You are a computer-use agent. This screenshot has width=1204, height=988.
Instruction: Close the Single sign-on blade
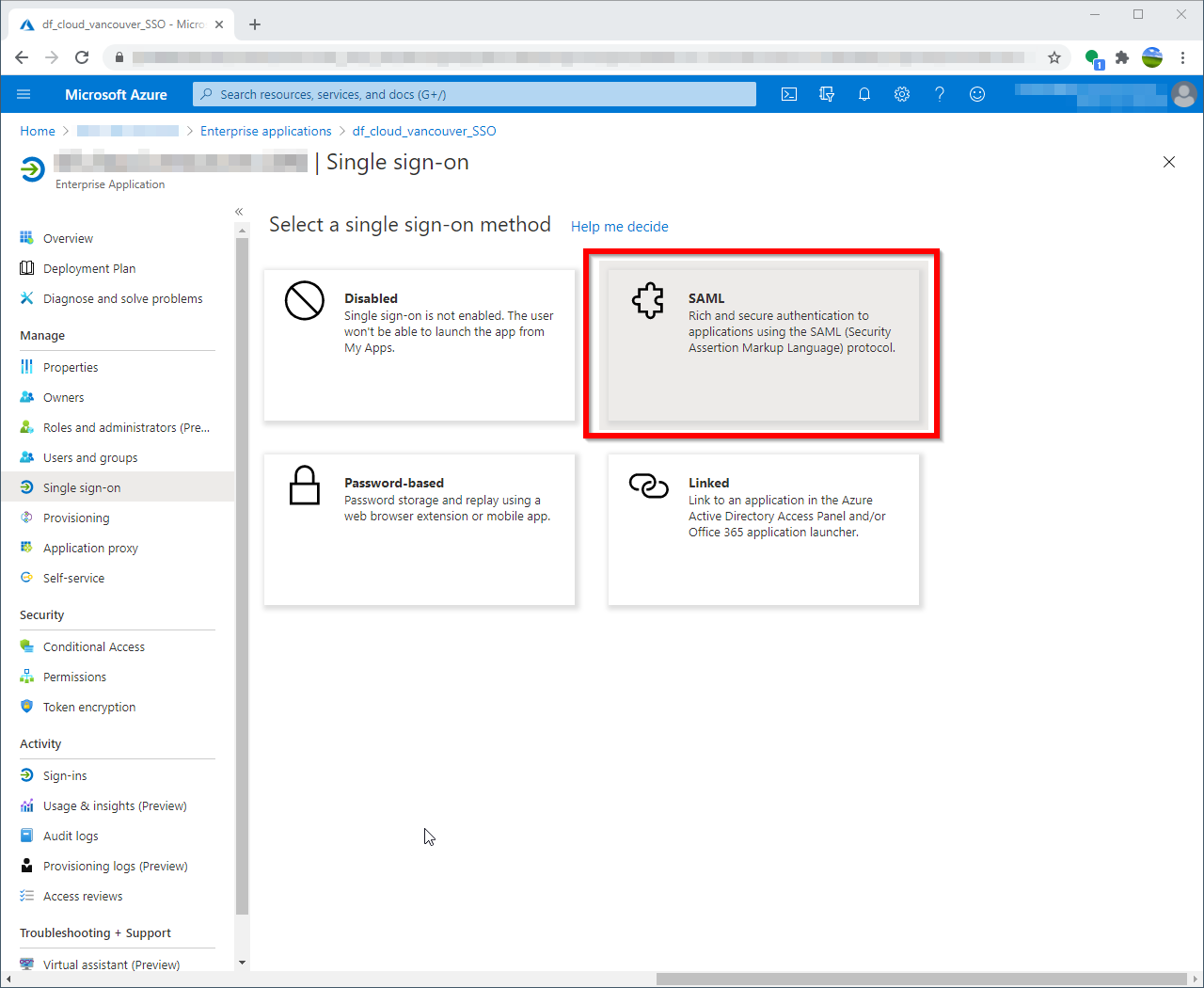click(1169, 162)
